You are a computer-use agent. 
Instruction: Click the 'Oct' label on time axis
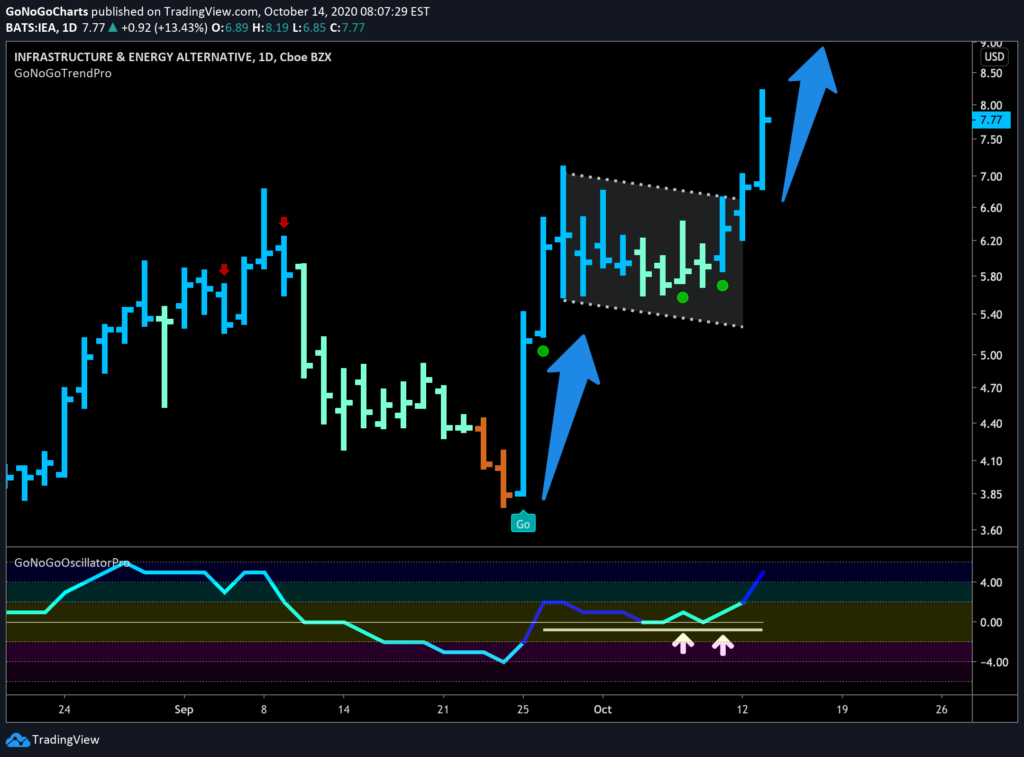(x=603, y=709)
